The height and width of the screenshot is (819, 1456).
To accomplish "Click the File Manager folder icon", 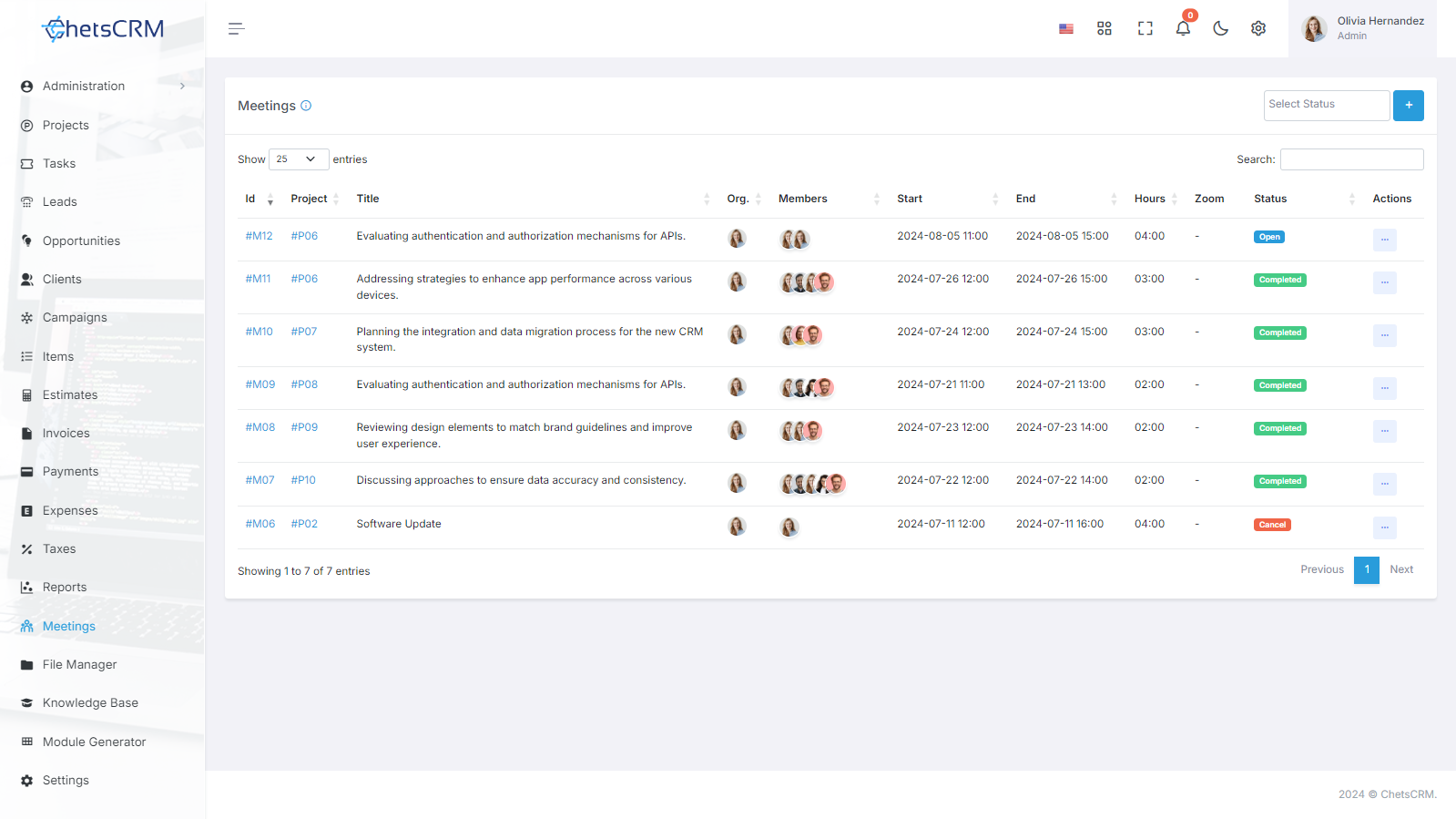I will coord(27,665).
